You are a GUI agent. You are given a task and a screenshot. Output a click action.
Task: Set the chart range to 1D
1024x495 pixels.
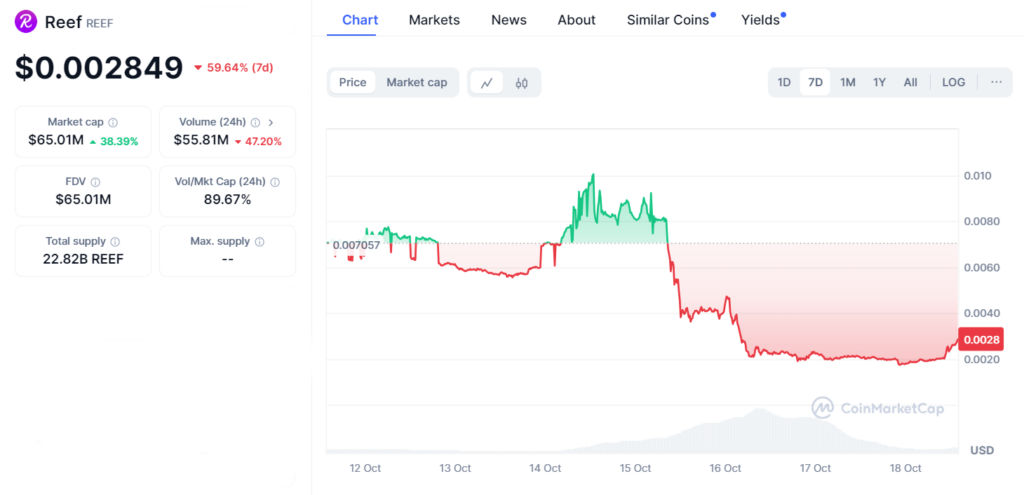(784, 82)
